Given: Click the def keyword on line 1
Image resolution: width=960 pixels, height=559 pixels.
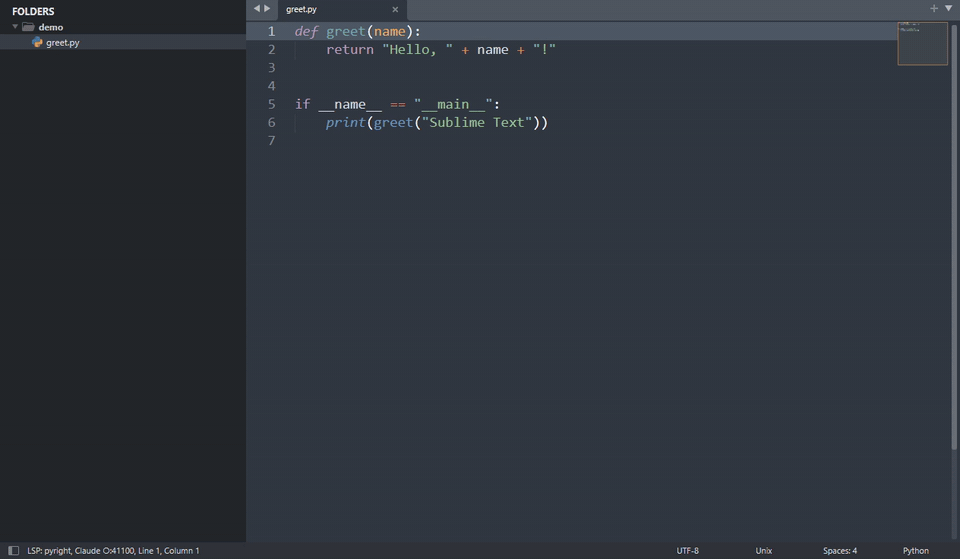Looking at the screenshot, I should (306, 31).
